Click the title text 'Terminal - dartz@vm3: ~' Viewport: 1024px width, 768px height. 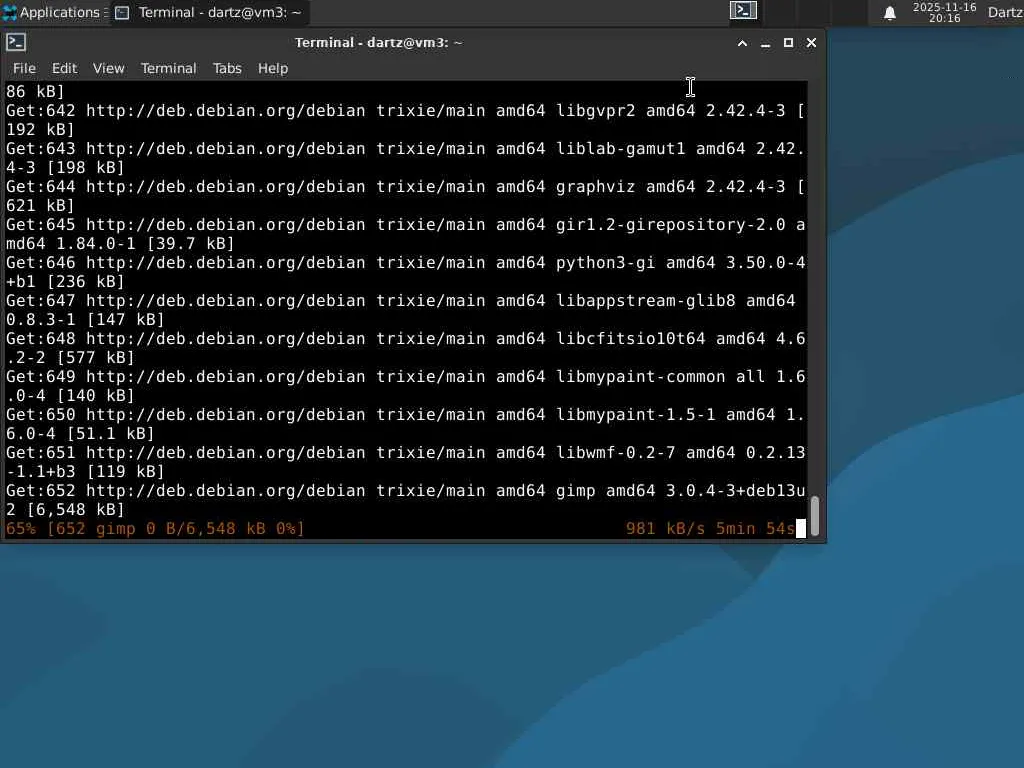pyautogui.click(x=379, y=42)
